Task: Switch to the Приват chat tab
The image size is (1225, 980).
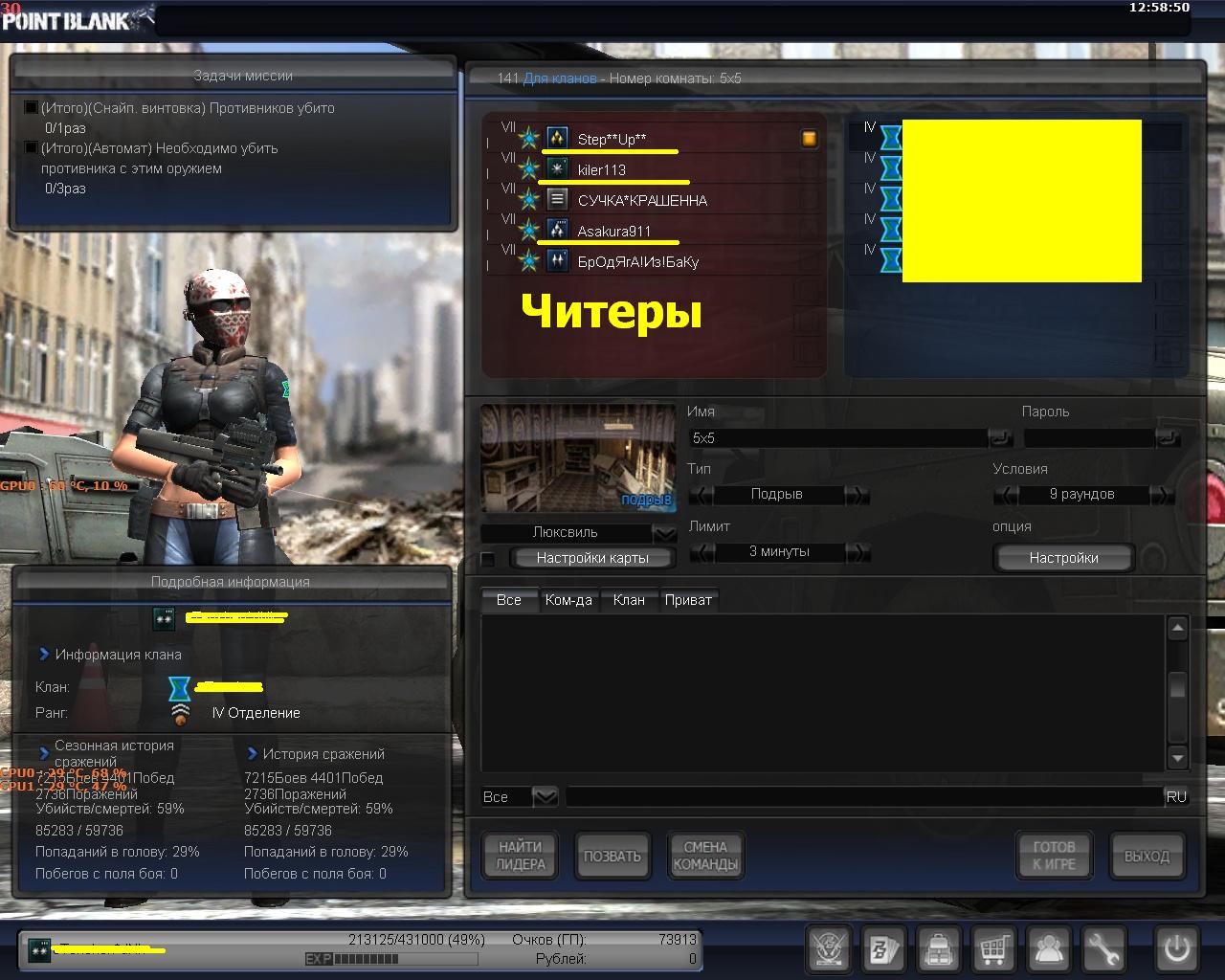Action: (x=688, y=600)
